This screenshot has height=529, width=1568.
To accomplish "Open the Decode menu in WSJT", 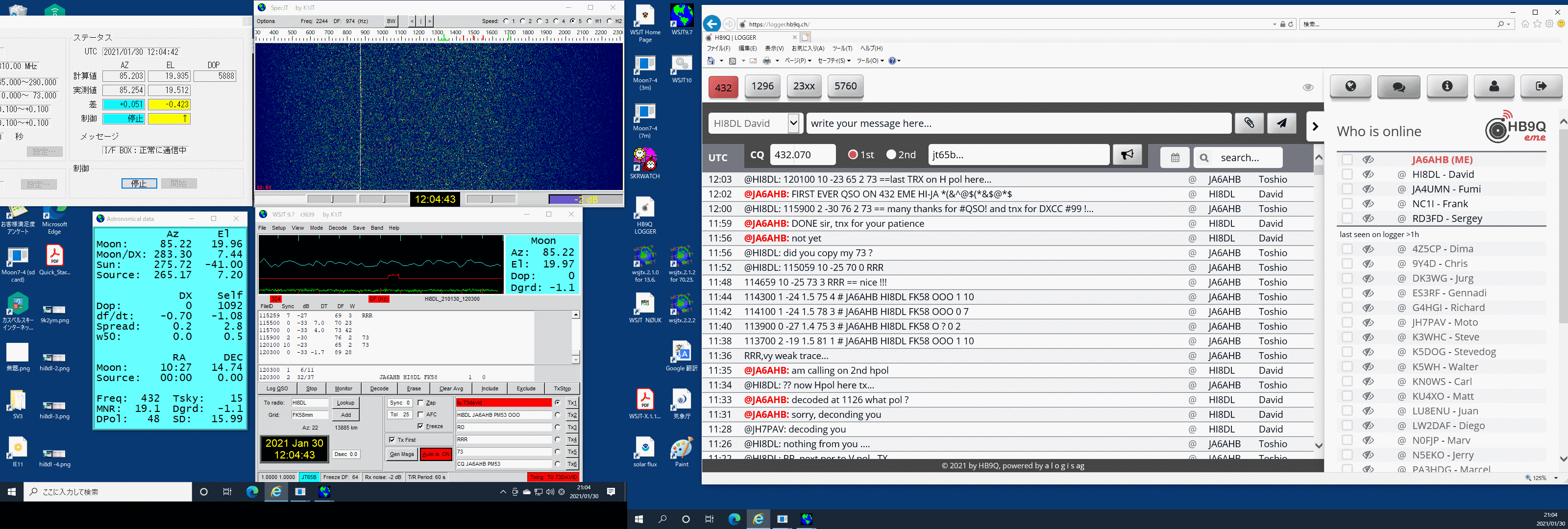I will [337, 228].
